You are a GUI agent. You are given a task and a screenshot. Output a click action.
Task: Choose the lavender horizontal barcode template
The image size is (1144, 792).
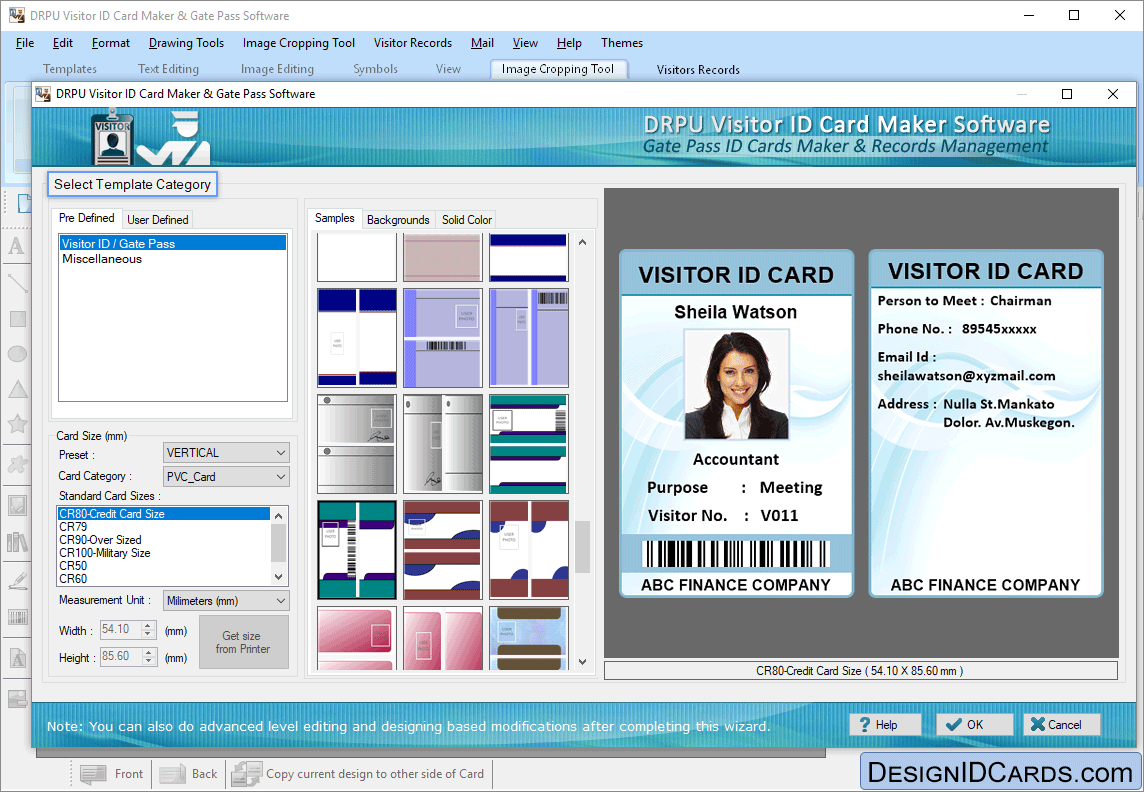pyautogui.click(x=443, y=338)
